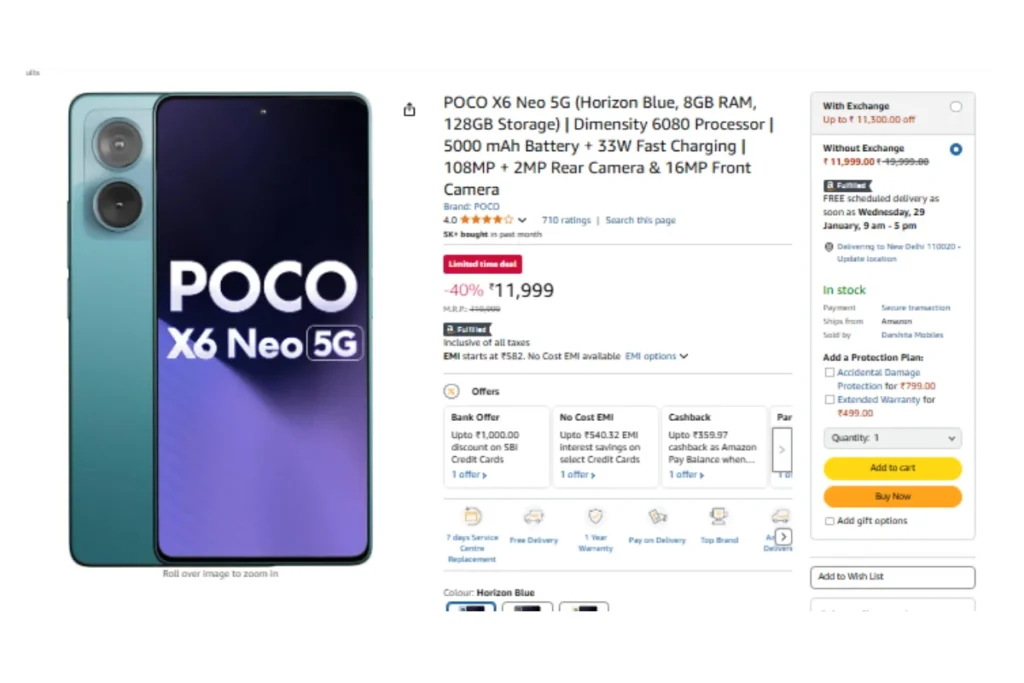Check Extended Warranty for ₹499.00
The height and width of the screenshot is (683, 1024).
click(x=829, y=400)
